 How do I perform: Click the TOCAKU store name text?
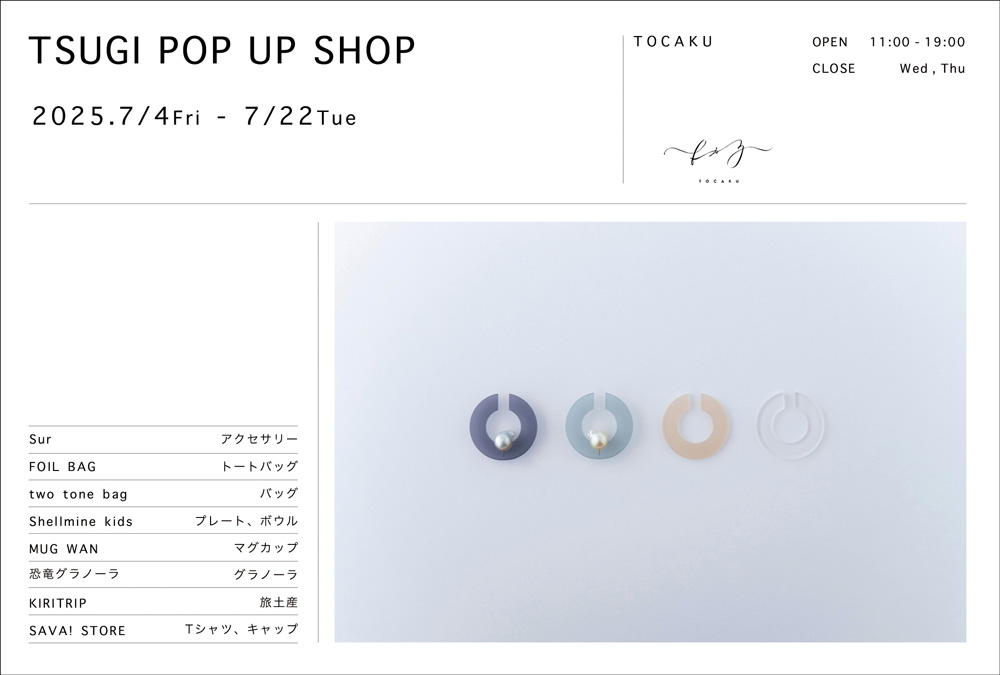tap(673, 41)
